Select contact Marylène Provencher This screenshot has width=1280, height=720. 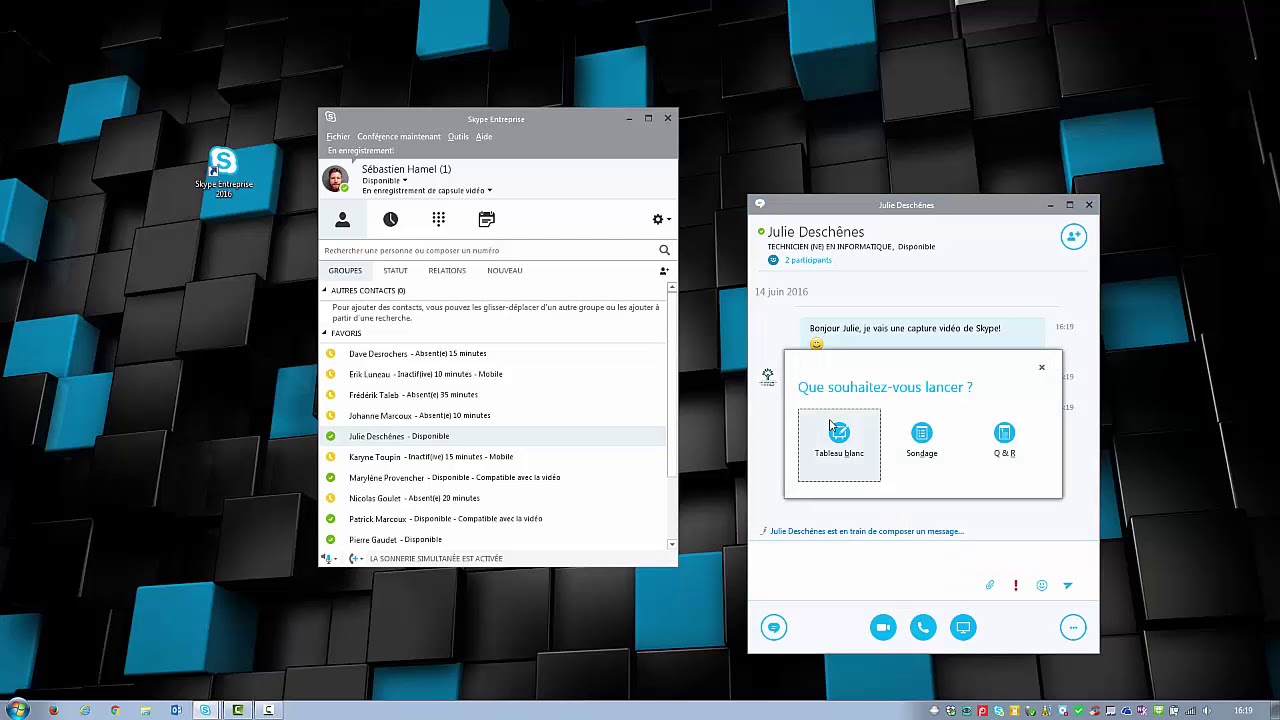(494, 477)
